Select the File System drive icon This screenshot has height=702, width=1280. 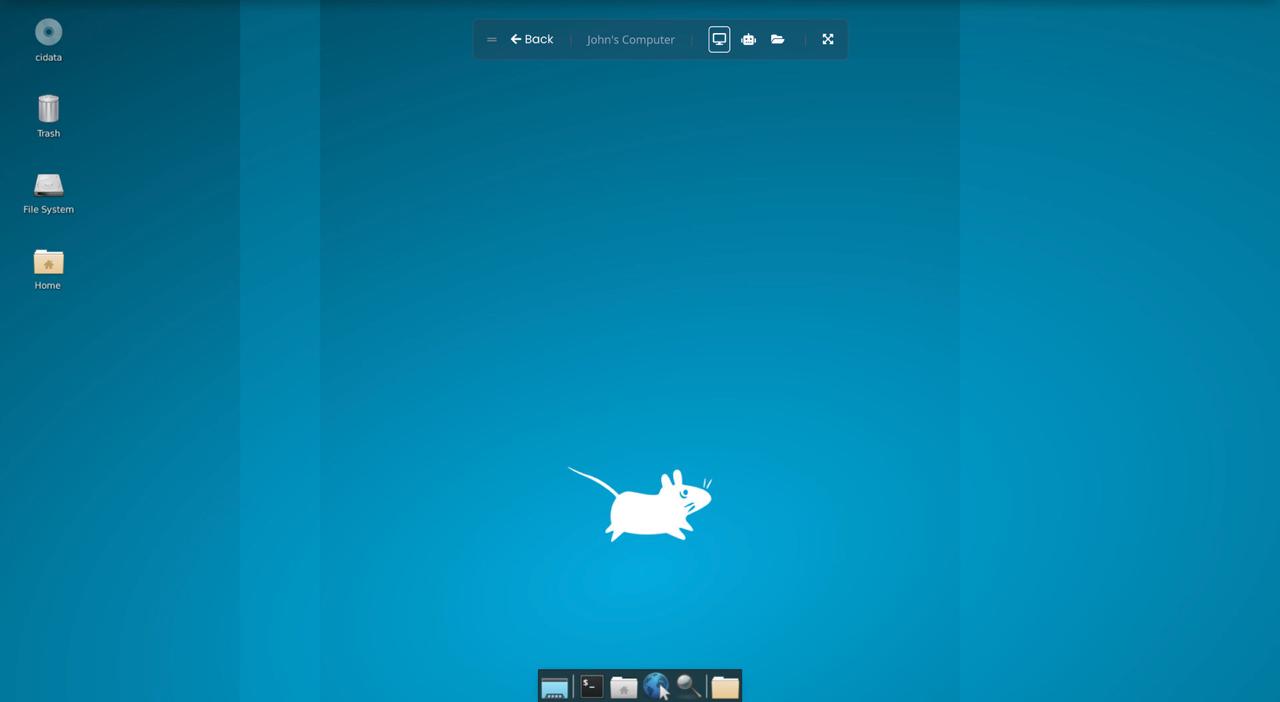point(48,185)
